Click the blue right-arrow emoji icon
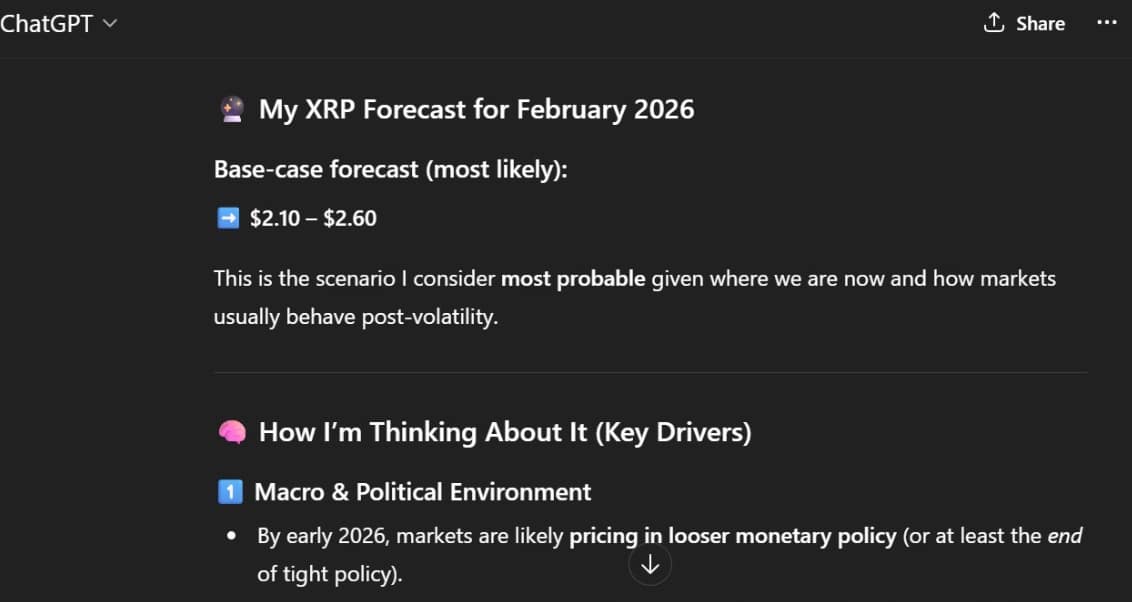Screen dimensions: 1132x602 pyautogui.click(x=228, y=218)
